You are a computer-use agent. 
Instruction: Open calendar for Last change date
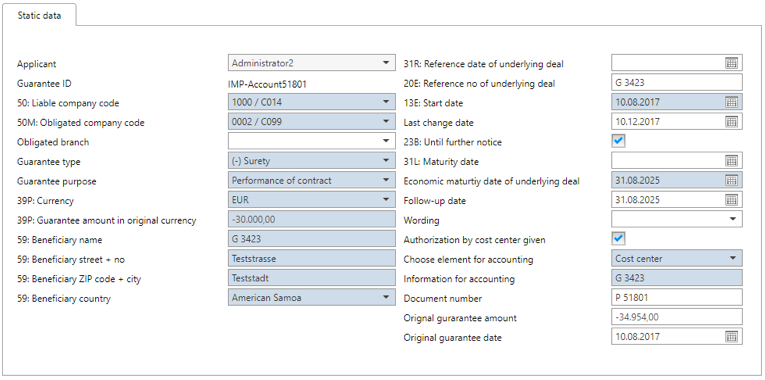731,121
